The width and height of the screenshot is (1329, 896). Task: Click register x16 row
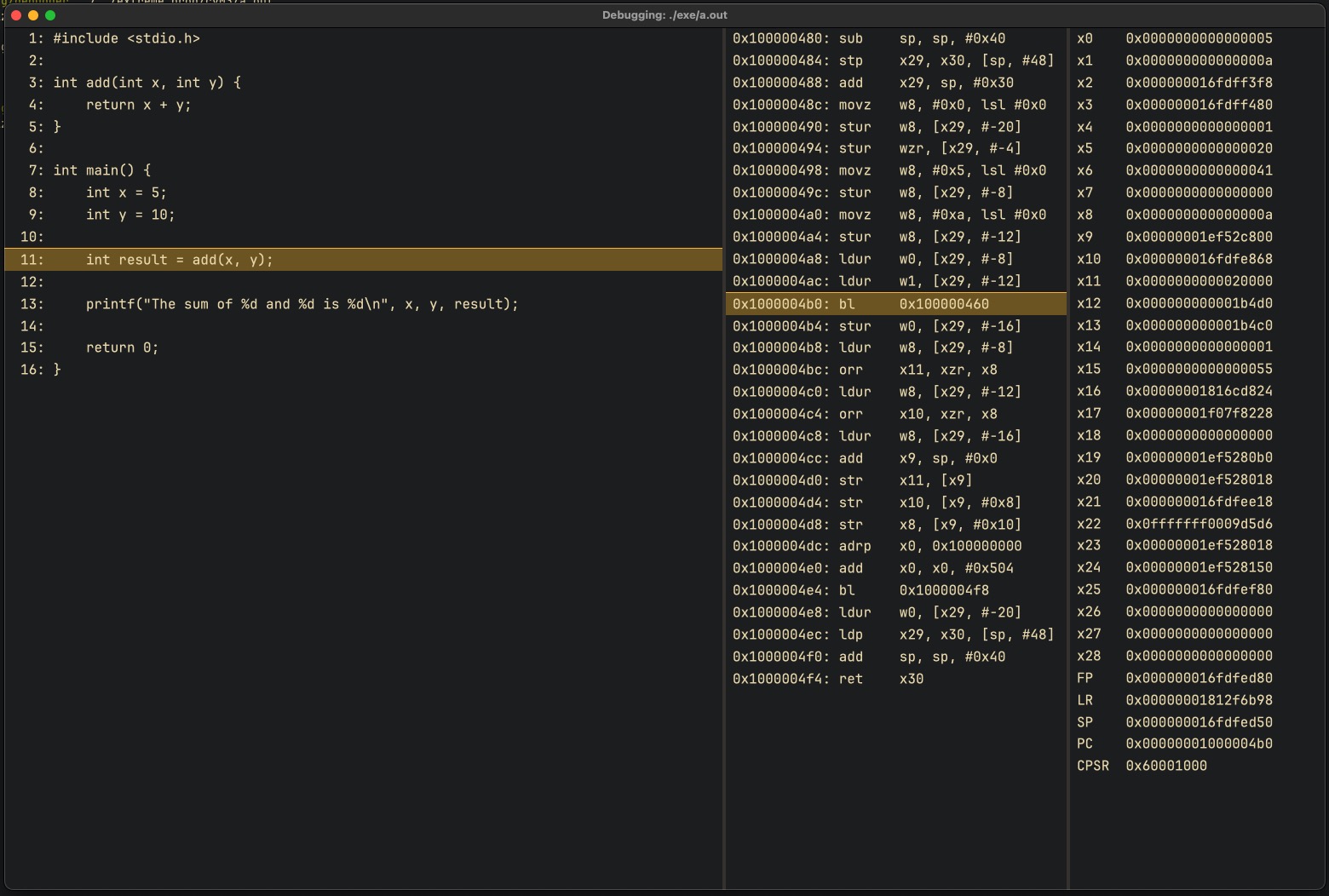pos(1197,391)
